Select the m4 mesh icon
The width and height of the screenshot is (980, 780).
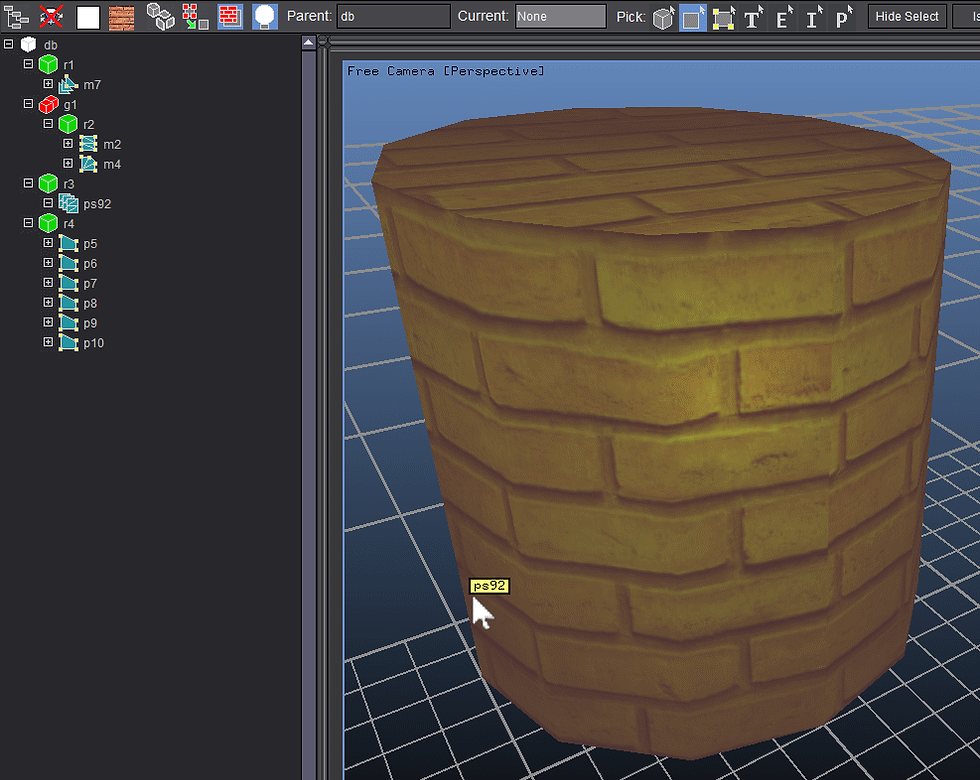(x=88, y=164)
